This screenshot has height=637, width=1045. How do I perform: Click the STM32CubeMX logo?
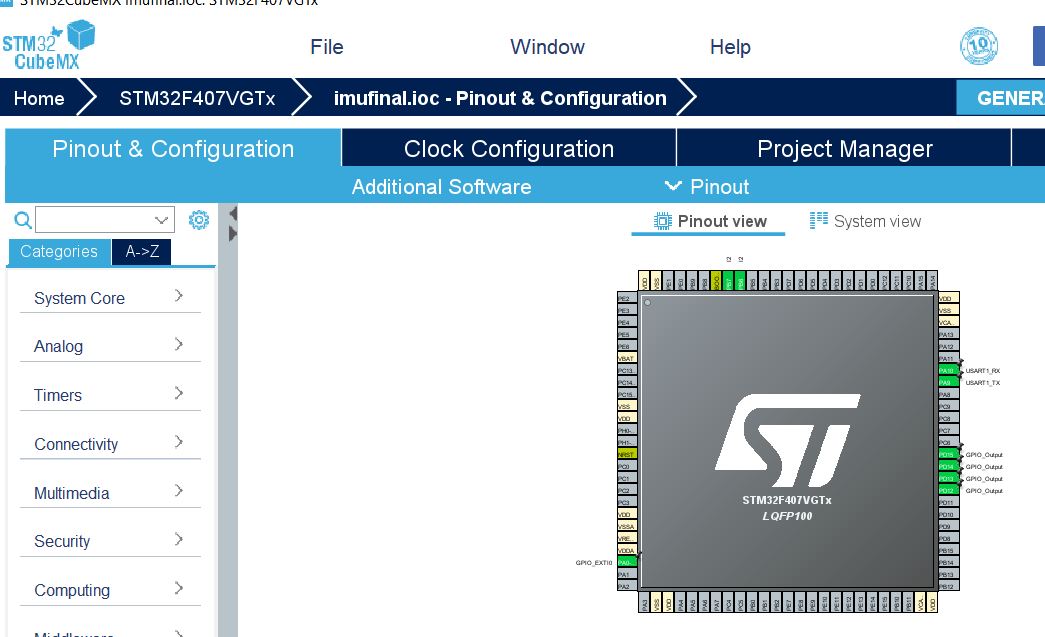pos(49,45)
